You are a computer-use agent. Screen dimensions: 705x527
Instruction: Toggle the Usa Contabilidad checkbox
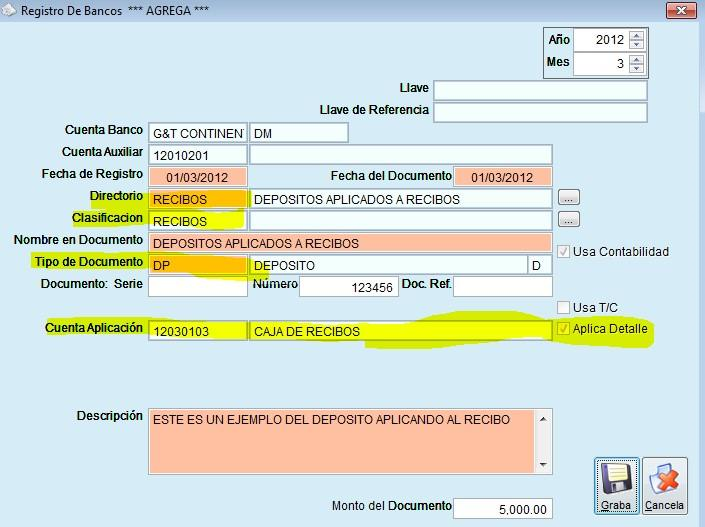[x=563, y=251]
